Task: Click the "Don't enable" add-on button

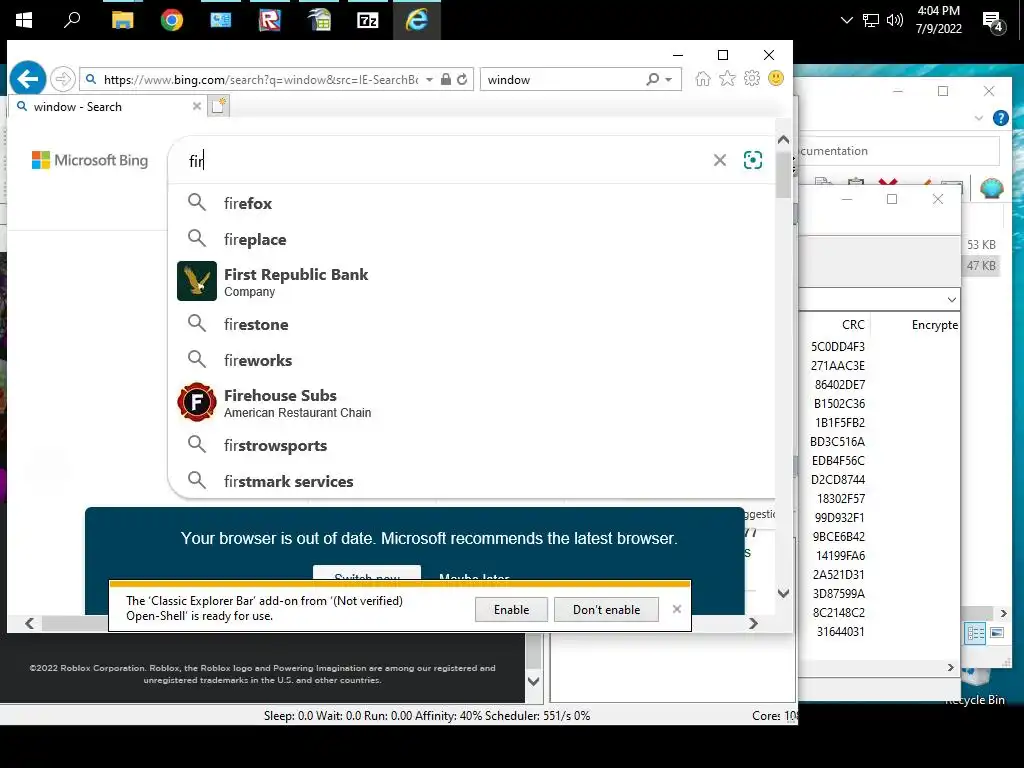Action: [606, 609]
